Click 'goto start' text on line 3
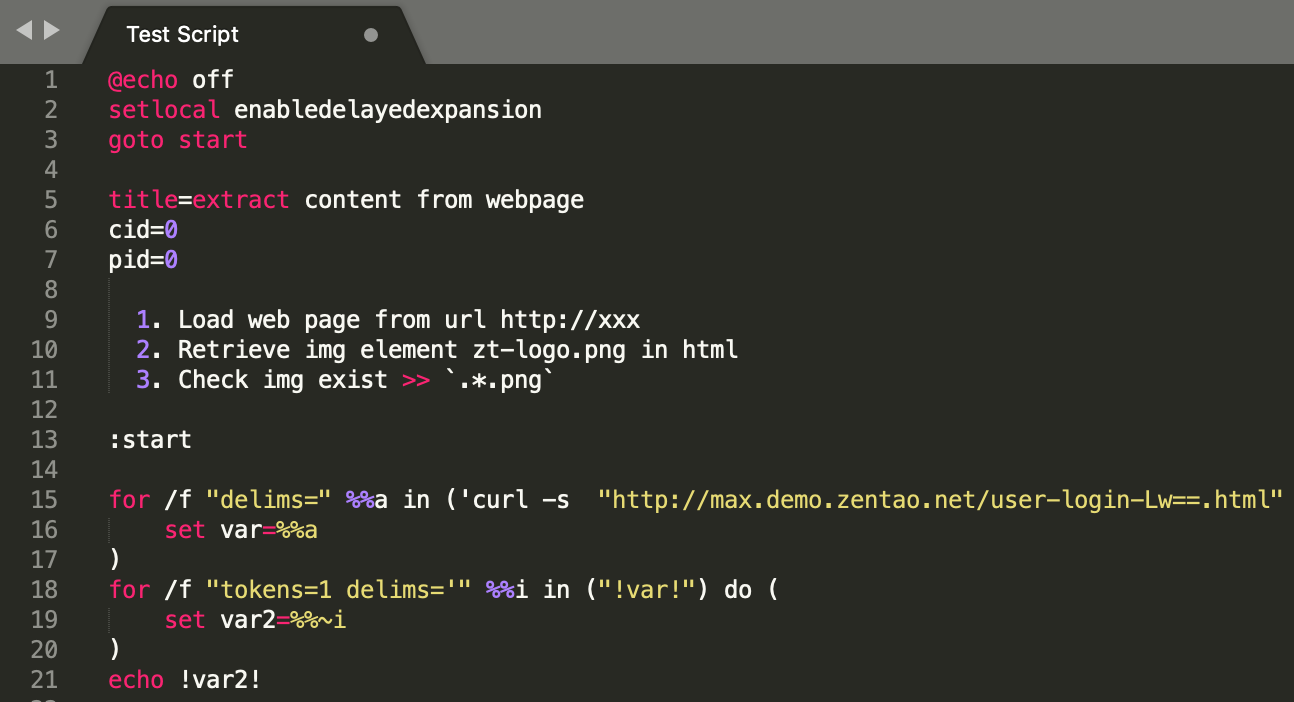Viewport: 1294px width, 702px height. (178, 140)
